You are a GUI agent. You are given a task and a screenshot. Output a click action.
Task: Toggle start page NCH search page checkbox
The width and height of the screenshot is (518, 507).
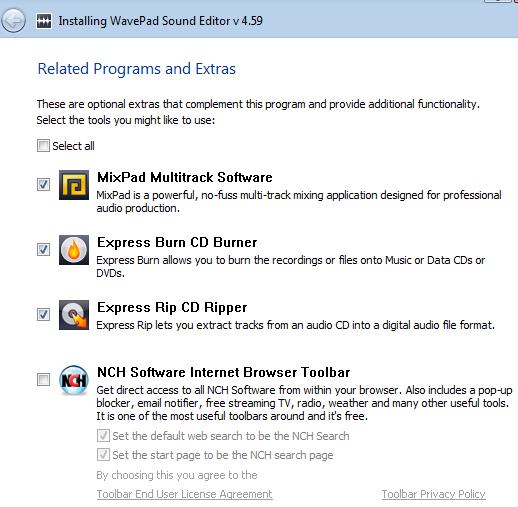[103, 455]
